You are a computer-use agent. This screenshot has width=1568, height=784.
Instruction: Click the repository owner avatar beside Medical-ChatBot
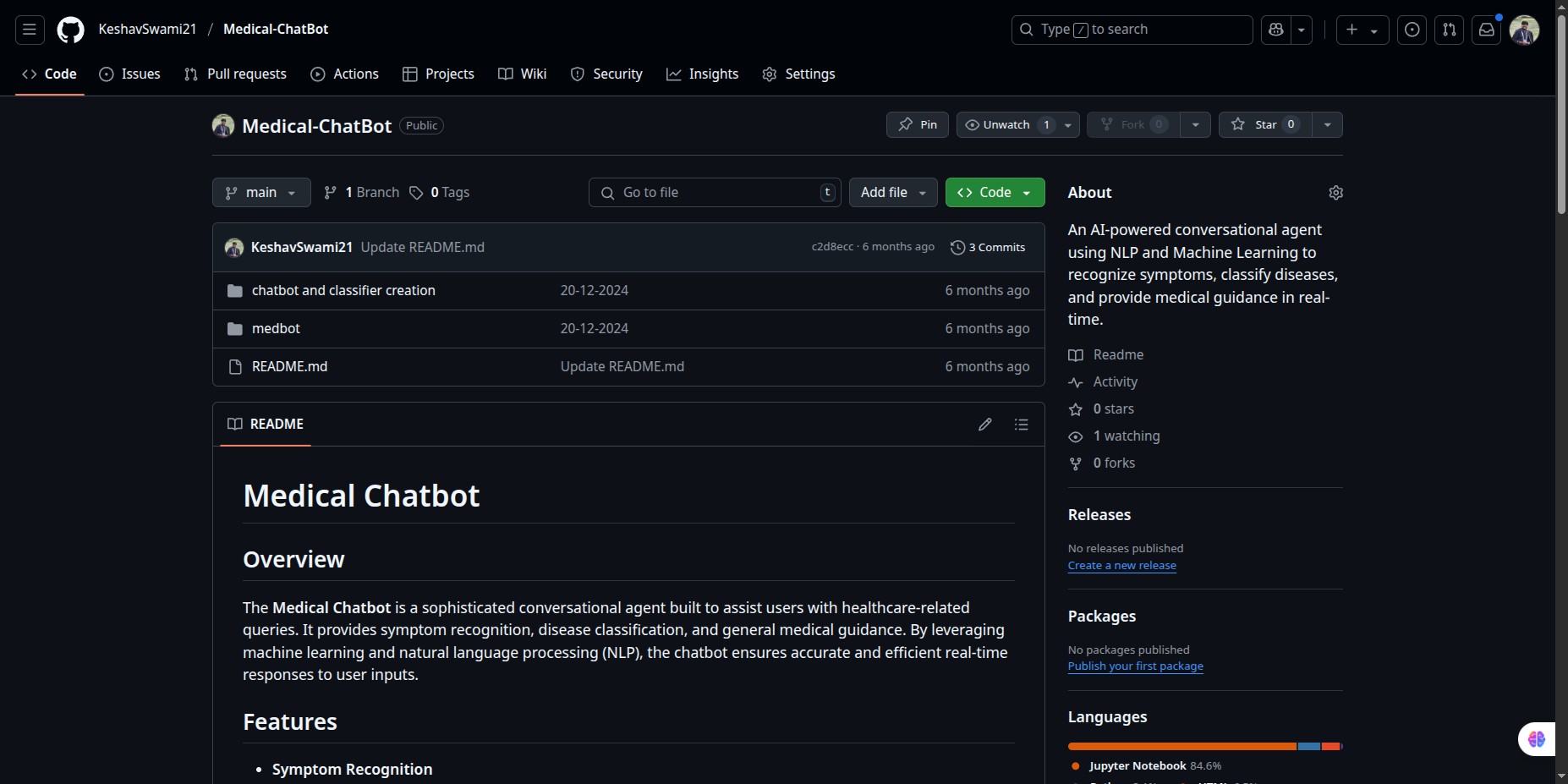223,125
